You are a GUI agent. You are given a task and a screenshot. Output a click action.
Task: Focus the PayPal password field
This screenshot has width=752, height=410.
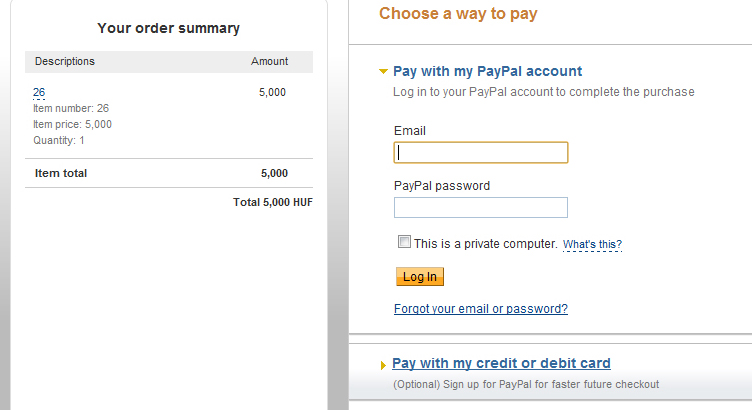pos(481,208)
